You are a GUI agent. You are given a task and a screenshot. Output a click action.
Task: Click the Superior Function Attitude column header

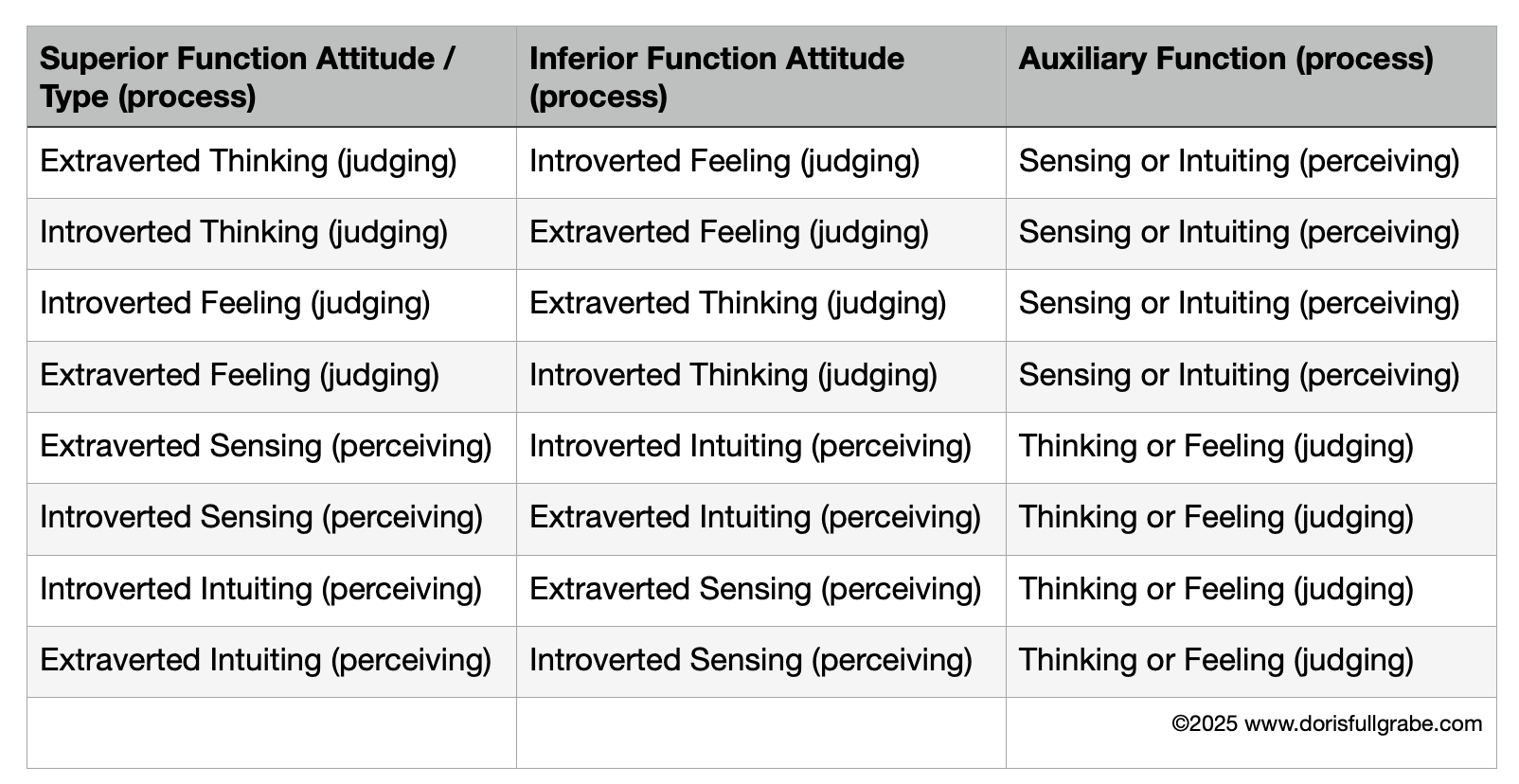[x=271, y=77]
